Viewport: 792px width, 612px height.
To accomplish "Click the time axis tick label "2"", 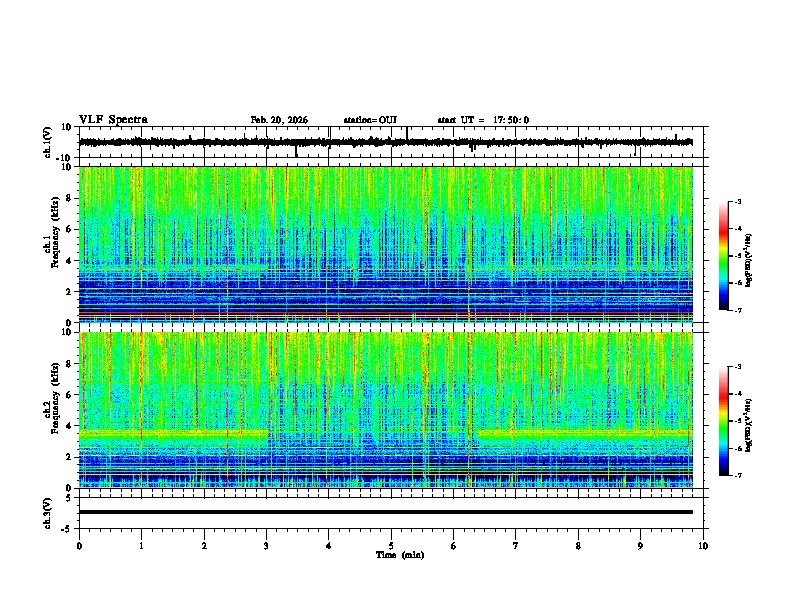I will [x=204, y=546].
